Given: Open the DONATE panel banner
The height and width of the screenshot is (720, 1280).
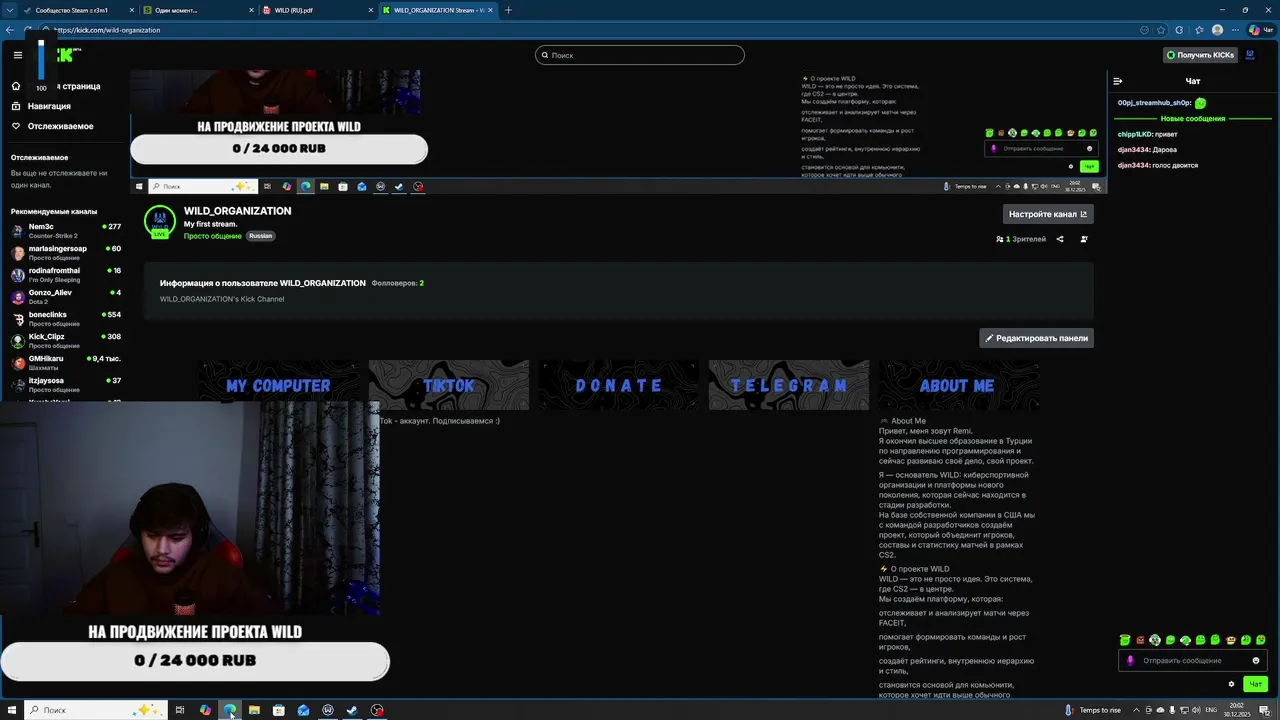Looking at the screenshot, I should pyautogui.click(x=618, y=385).
